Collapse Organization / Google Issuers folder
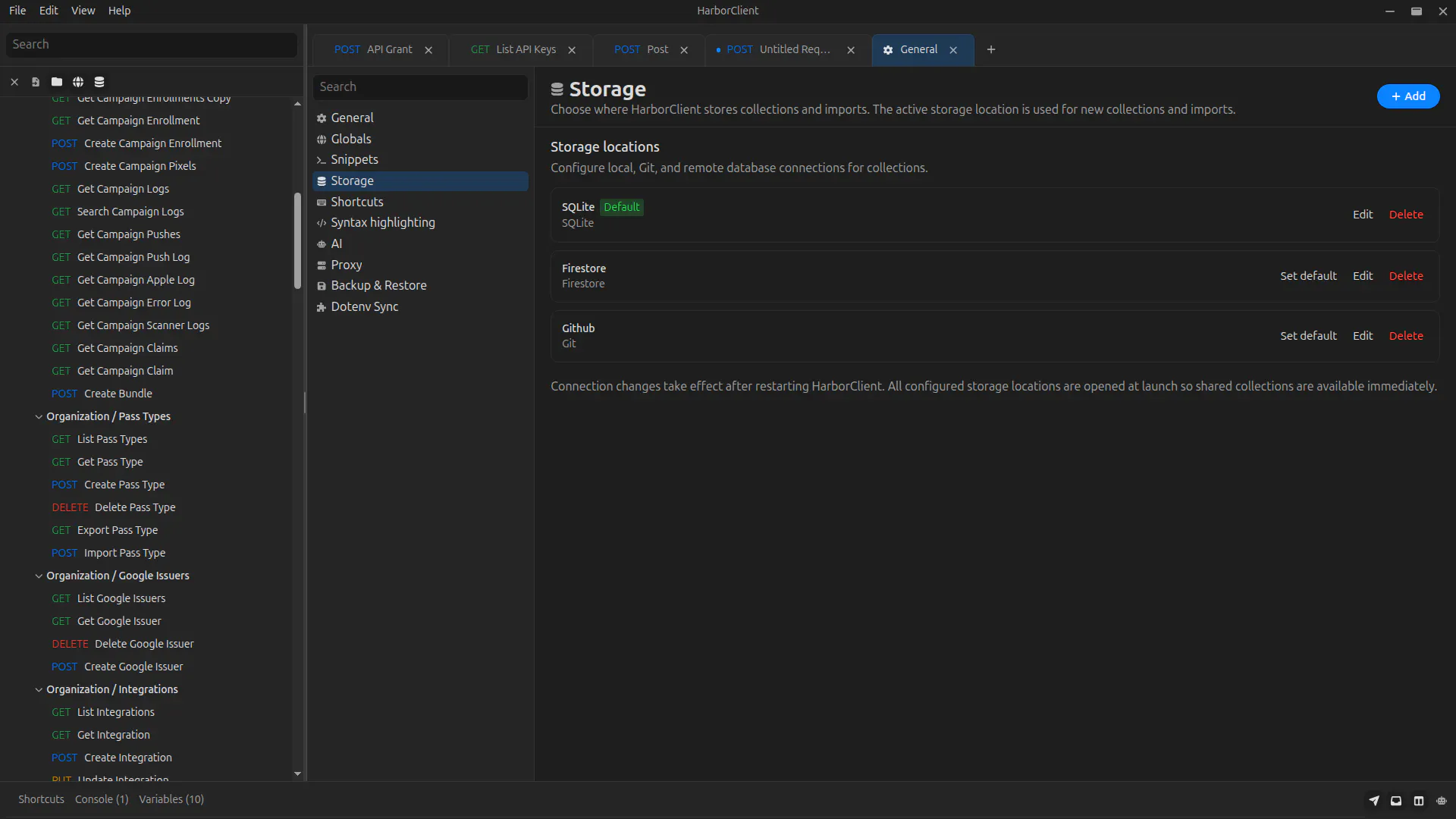The width and height of the screenshot is (1456, 819). tap(39, 576)
